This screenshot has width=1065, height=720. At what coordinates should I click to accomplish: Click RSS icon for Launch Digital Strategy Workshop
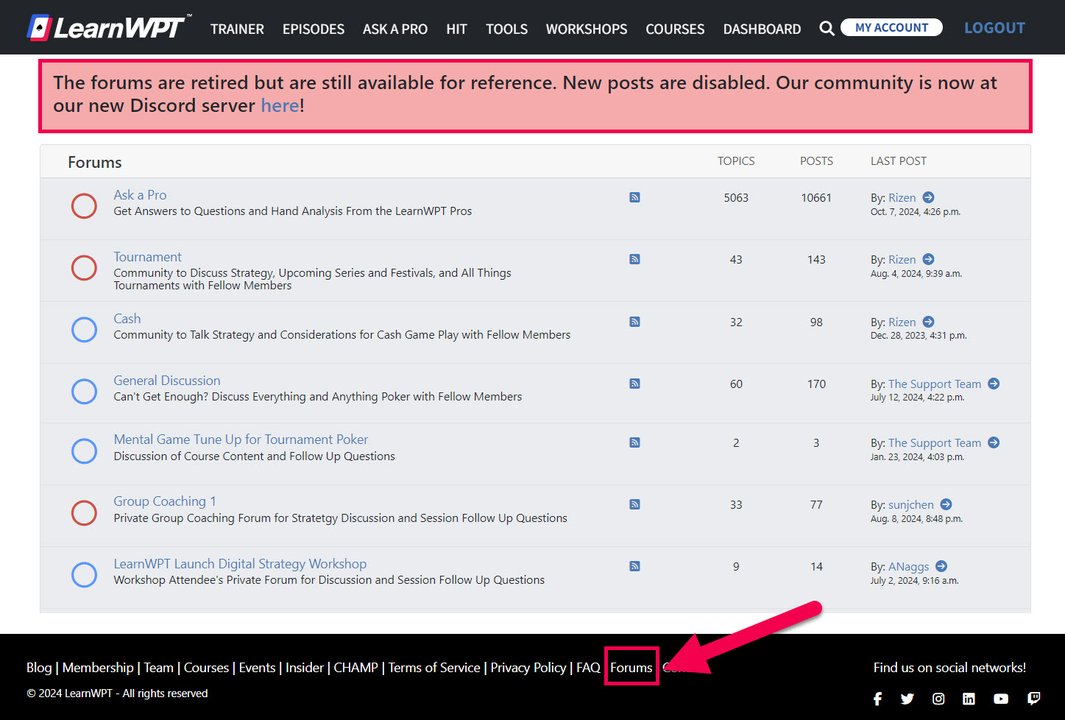pyautogui.click(x=634, y=566)
